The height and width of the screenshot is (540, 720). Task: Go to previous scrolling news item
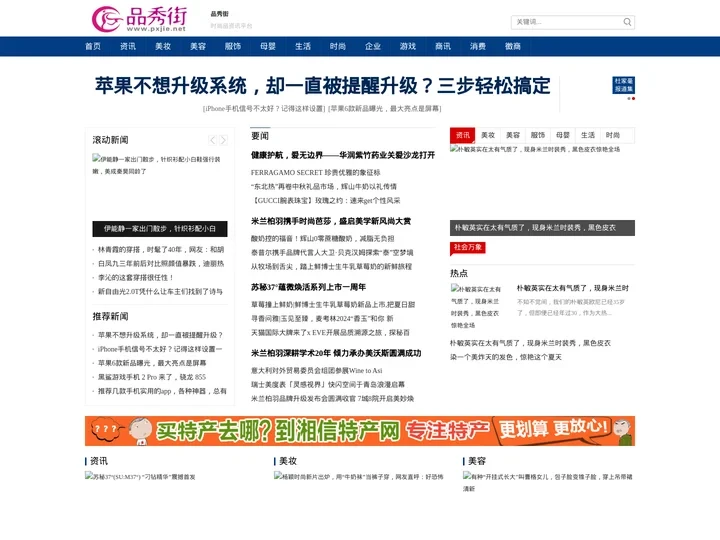(212, 140)
